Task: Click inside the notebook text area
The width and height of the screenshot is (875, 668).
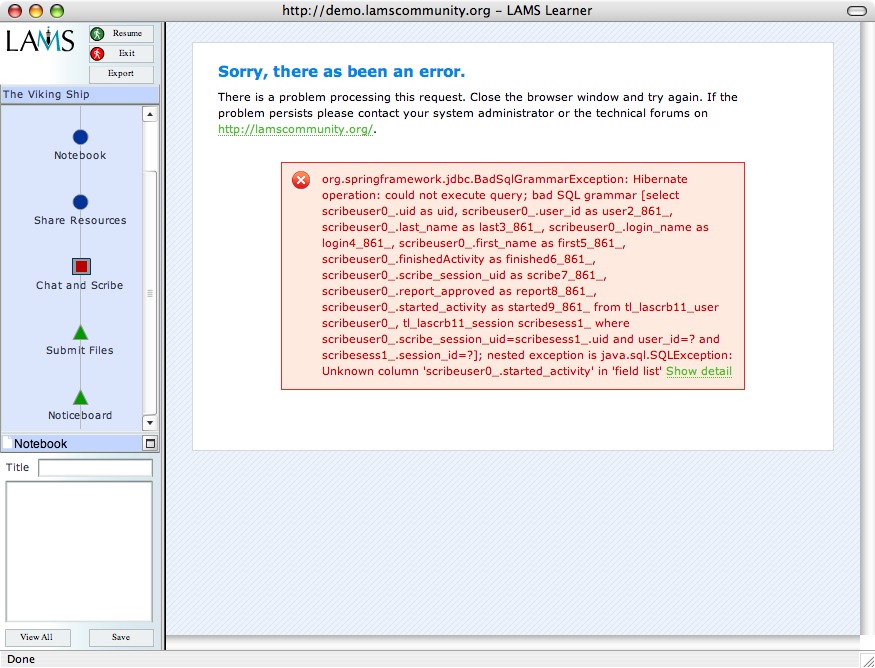Action: click(79, 551)
